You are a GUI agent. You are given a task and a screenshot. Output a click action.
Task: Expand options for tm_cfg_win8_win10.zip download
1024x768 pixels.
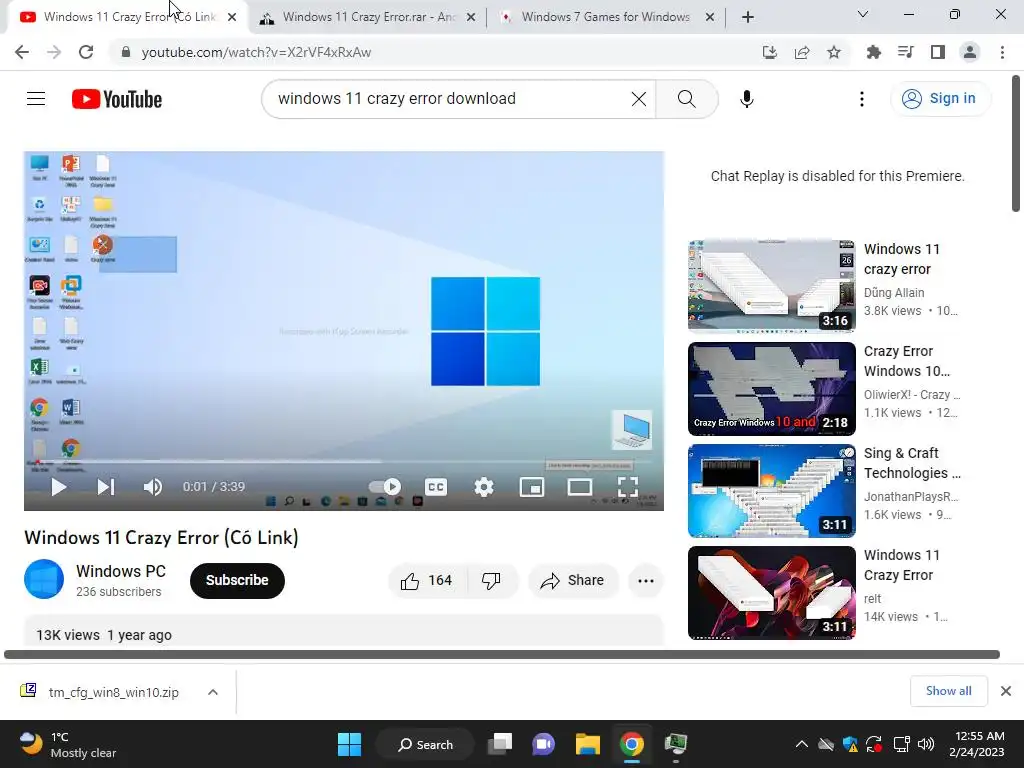click(213, 692)
